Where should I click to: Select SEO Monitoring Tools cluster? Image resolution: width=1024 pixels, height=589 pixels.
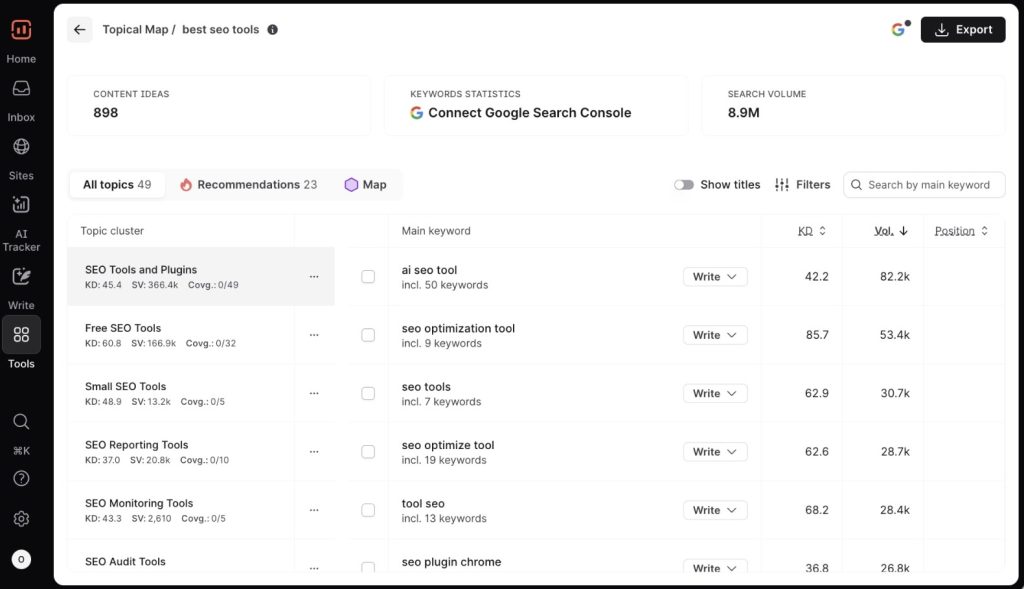[x=180, y=510]
